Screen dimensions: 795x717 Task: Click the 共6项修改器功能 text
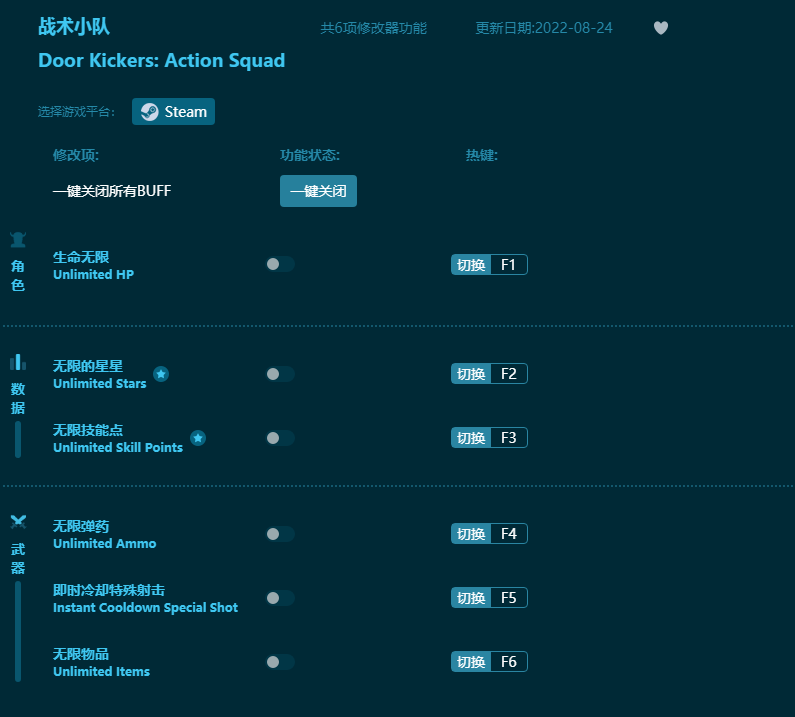click(x=373, y=28)
